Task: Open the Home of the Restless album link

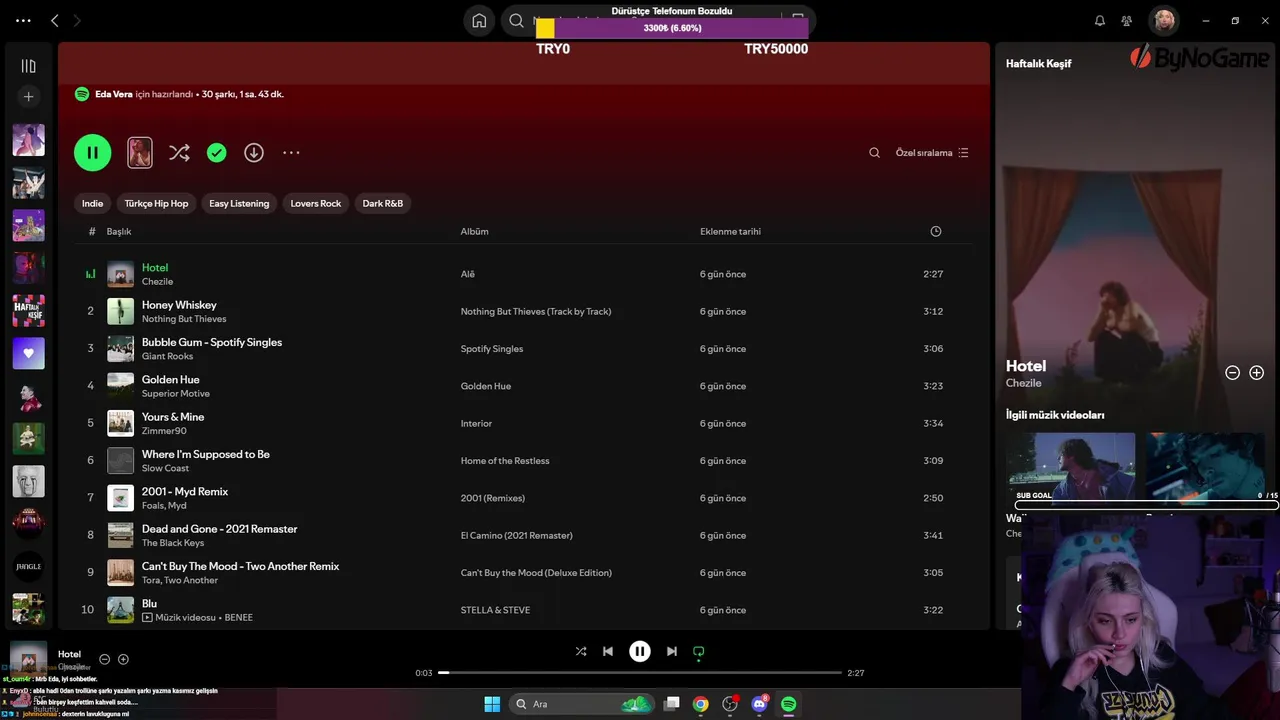Action: click(x=505, y=461)
